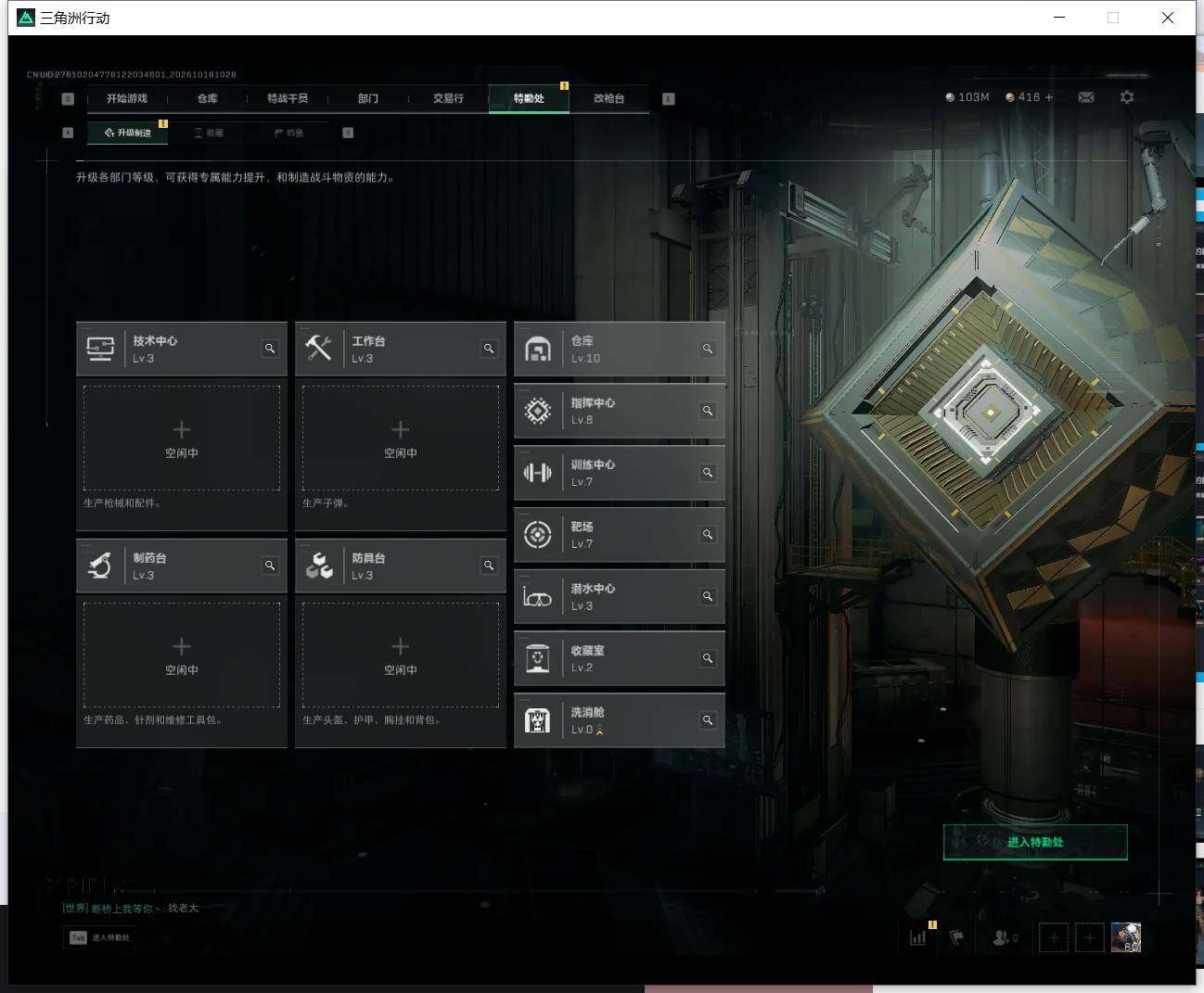Image resolution: width=1204 pixels, height=993 pixels.
Task: Click the upgrade arrow beside 洗消舱 Lv.0
Action: (x=600, y=731)
